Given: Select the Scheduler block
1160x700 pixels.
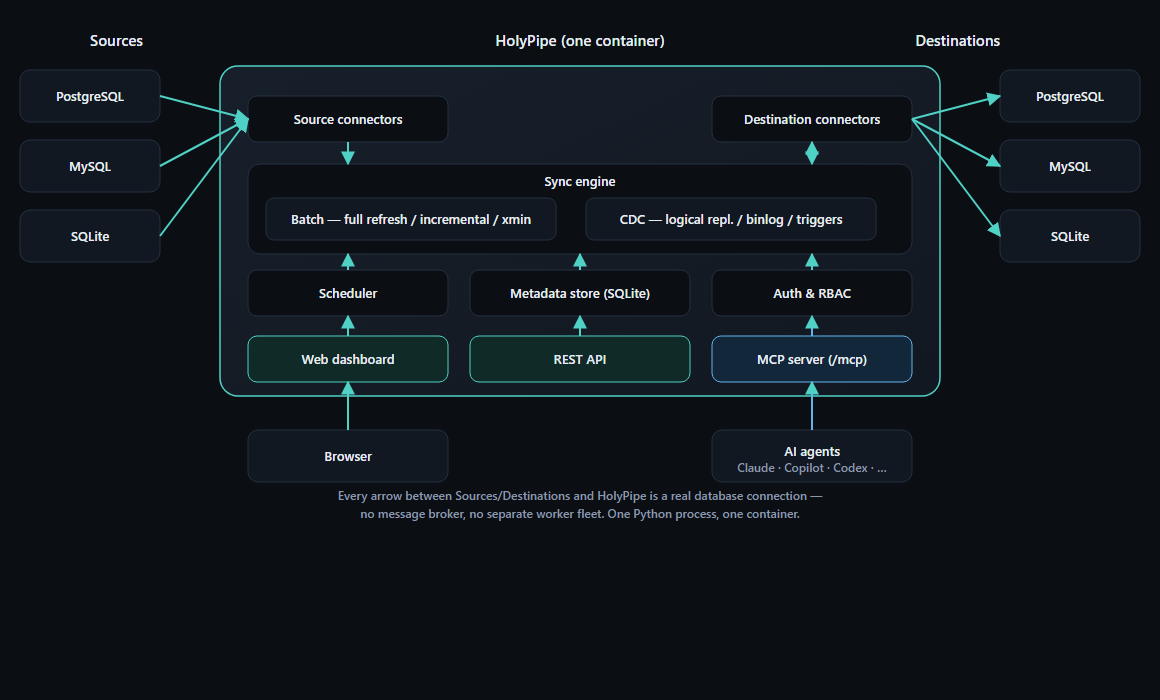Looking at the screenshot, I should (348, 293).
